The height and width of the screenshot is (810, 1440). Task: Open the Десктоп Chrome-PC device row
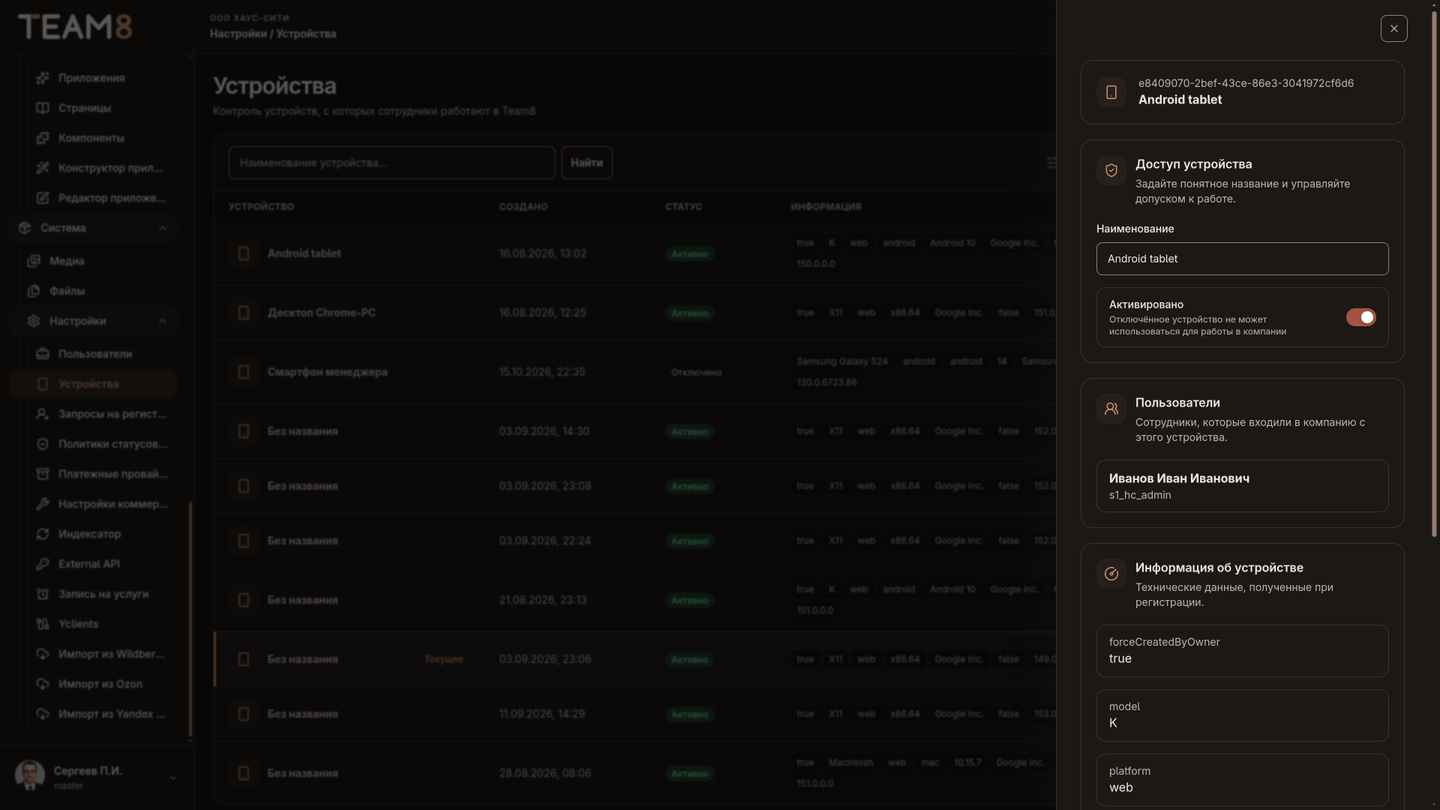[635, 313]
